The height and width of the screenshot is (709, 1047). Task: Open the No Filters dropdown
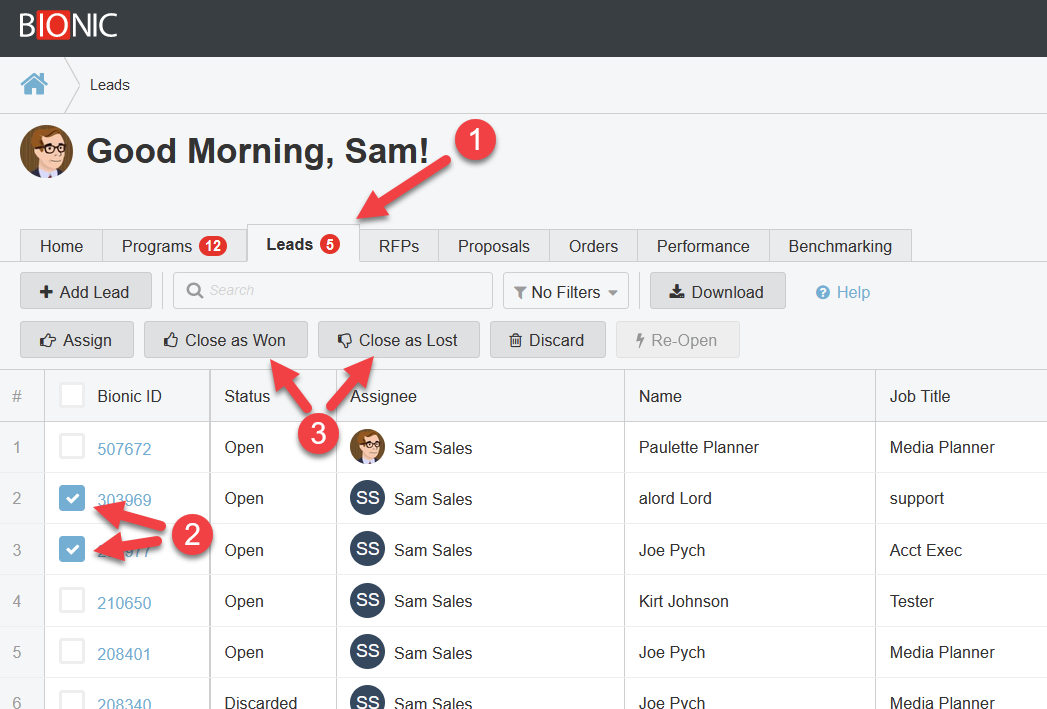[565, 292]
